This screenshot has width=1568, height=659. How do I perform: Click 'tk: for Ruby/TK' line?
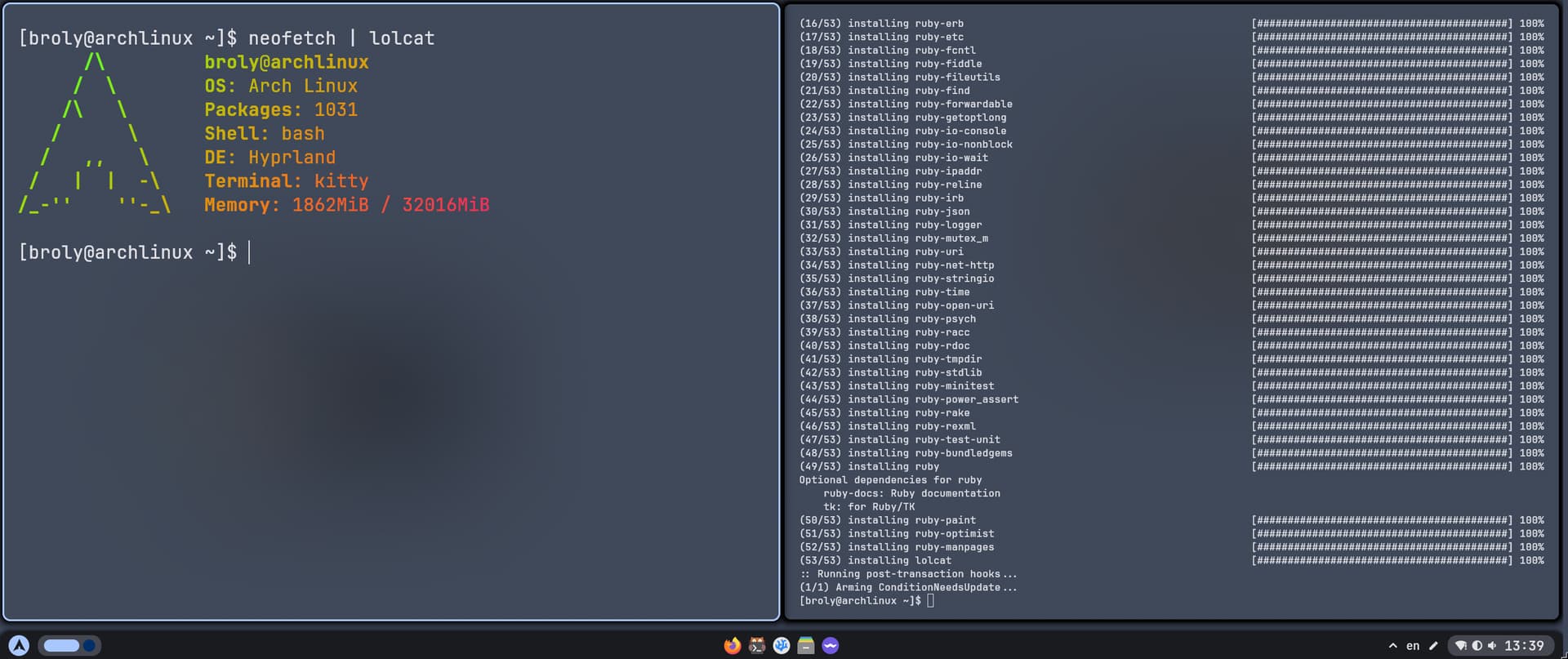tap(869, 507)
